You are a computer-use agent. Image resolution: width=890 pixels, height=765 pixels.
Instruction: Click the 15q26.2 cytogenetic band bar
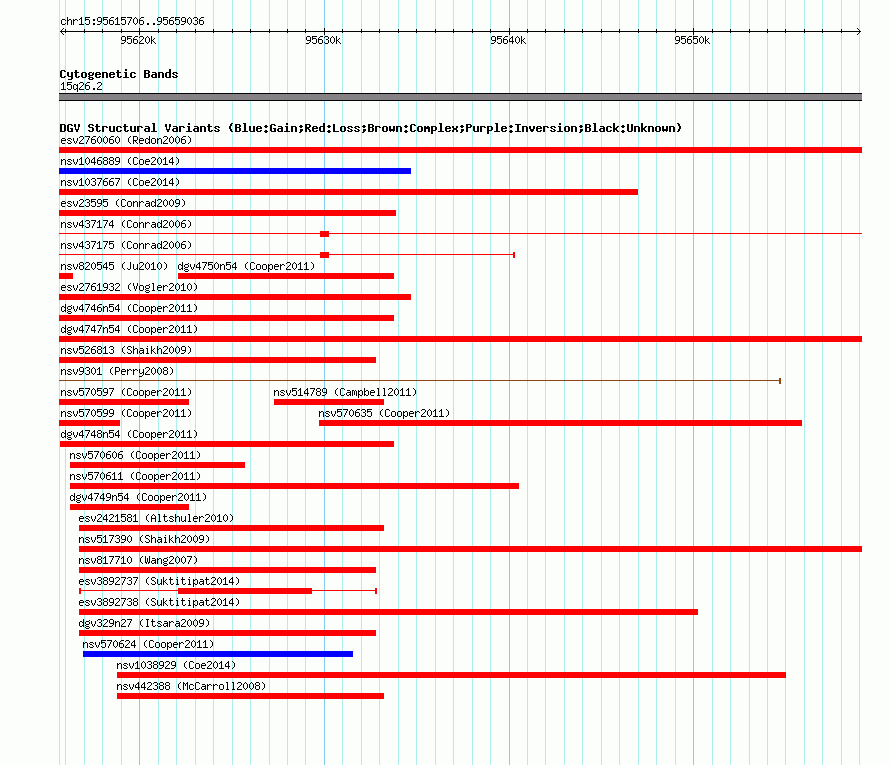(x=460, y=97)
